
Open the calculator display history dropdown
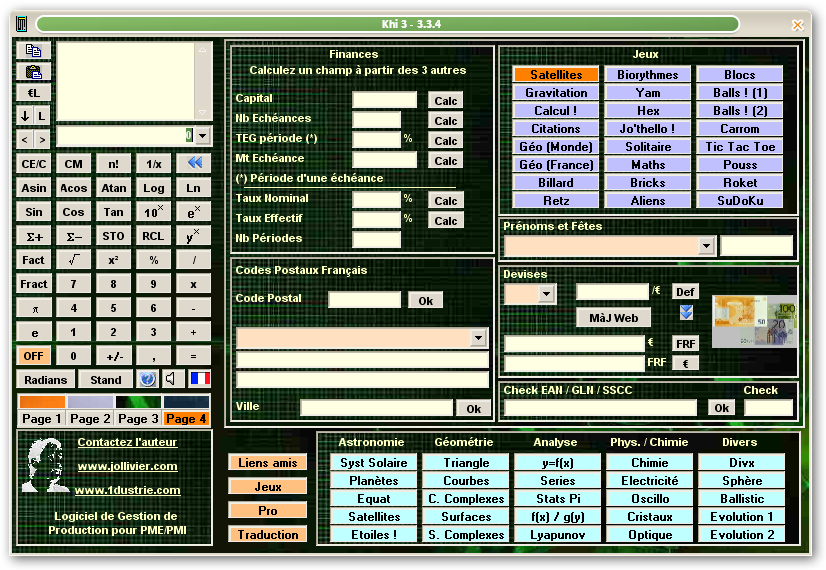tap(203, 135)
